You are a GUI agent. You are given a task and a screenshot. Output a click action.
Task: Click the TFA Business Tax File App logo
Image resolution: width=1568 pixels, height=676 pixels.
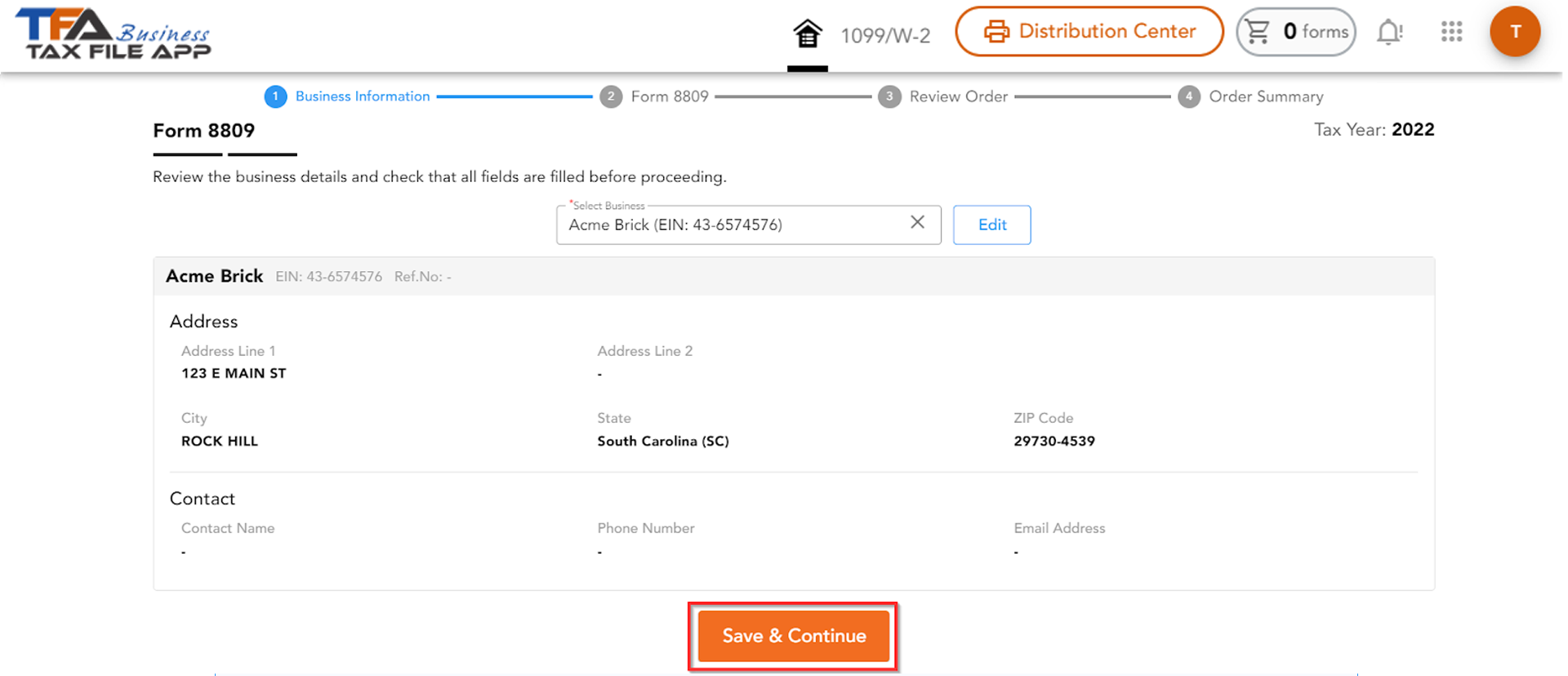point(114,34)
